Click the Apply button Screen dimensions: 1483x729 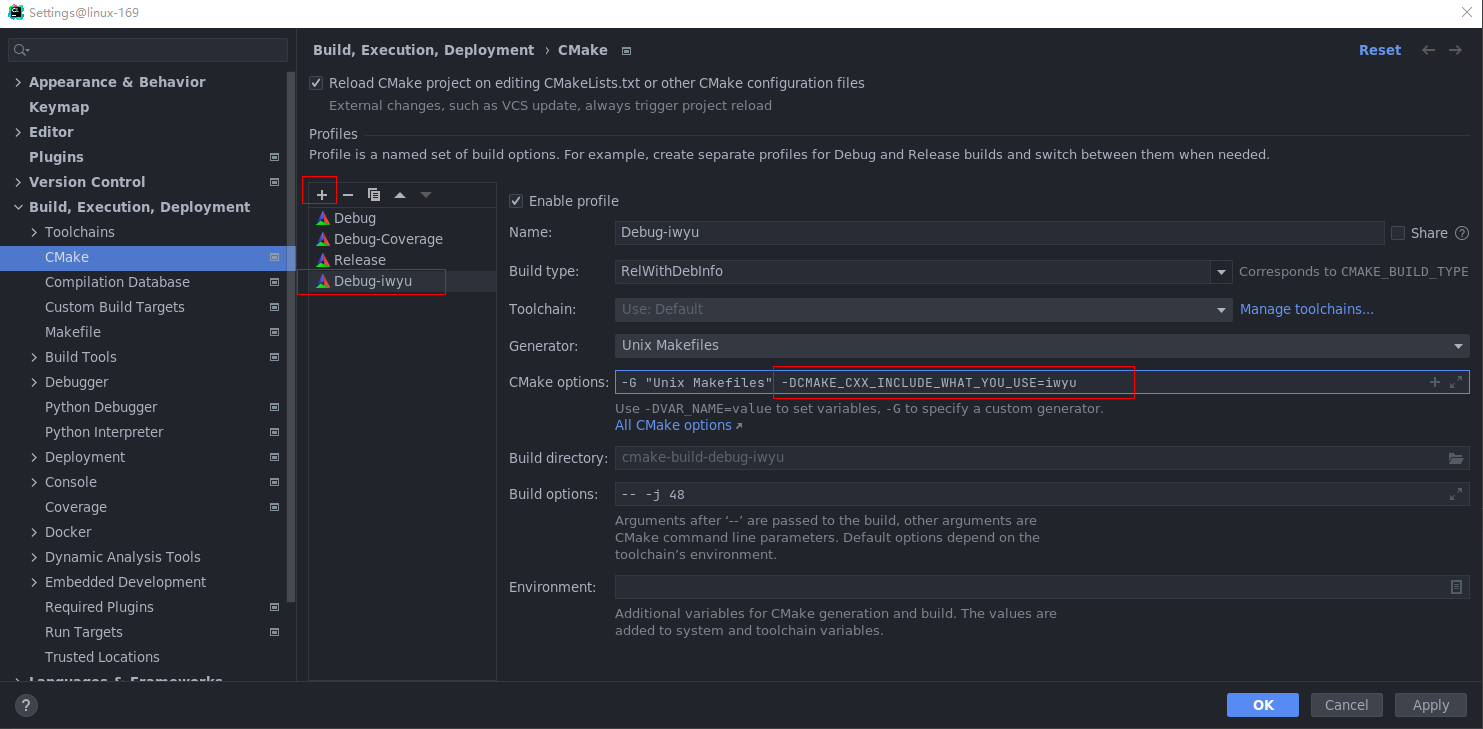(1430, 705)
